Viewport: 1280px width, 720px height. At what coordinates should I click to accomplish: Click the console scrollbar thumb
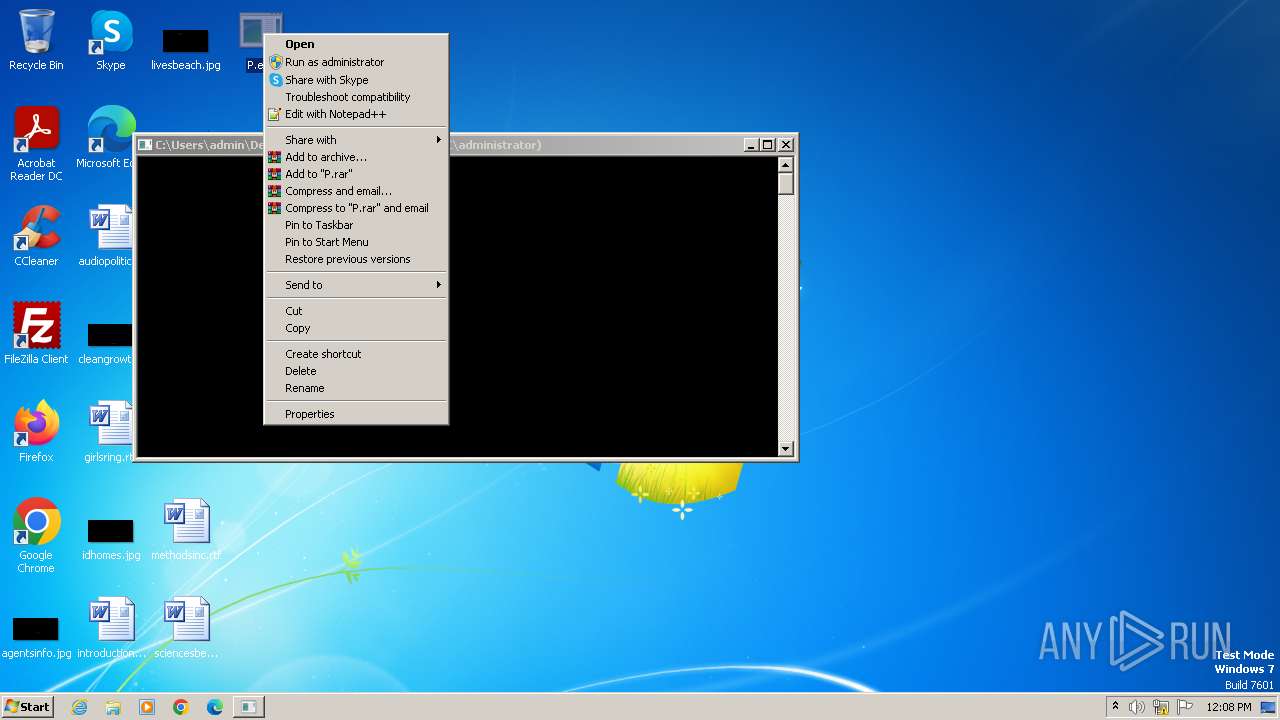pos(786,184)
